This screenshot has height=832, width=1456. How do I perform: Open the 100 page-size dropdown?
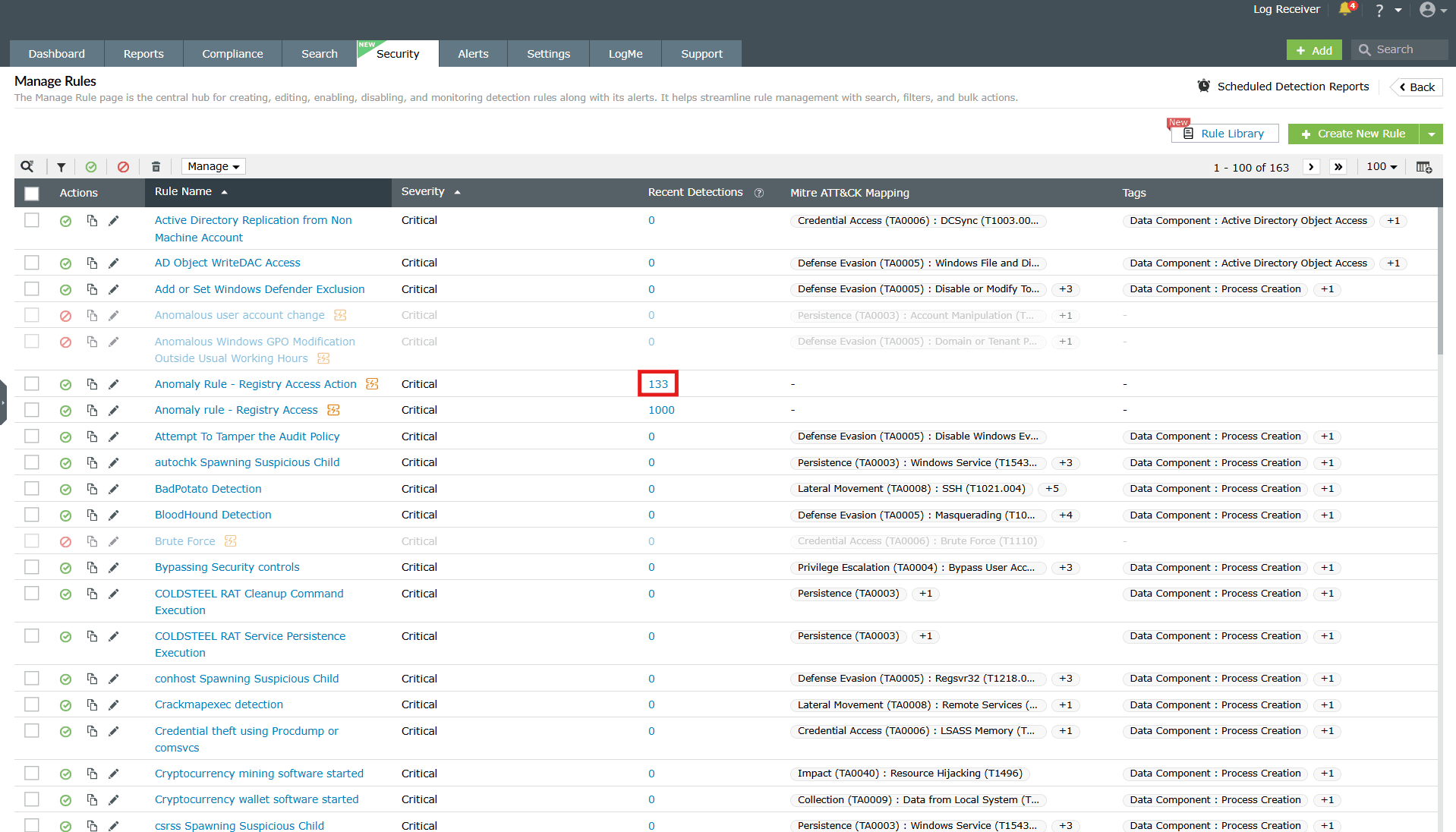(1381, 166)
